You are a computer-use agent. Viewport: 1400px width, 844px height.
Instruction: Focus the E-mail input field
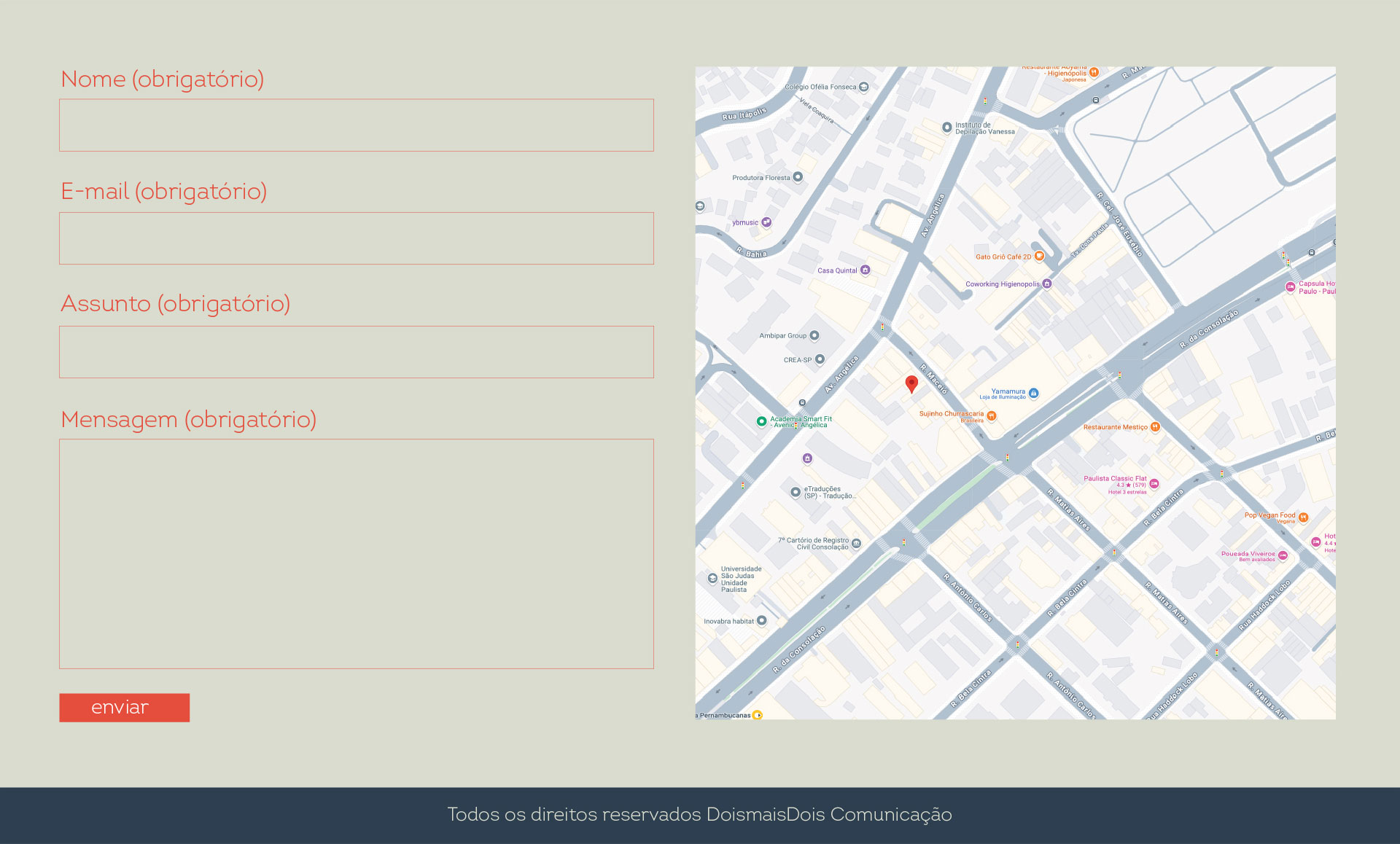pos(357,238)
